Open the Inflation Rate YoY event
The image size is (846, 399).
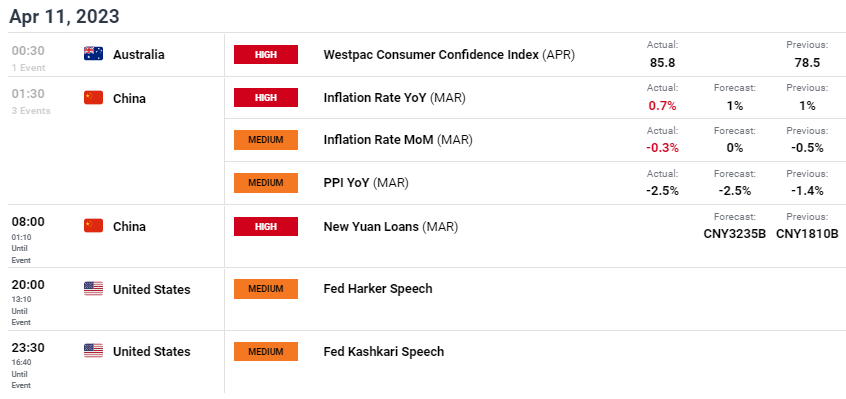(x=394, y=98)
